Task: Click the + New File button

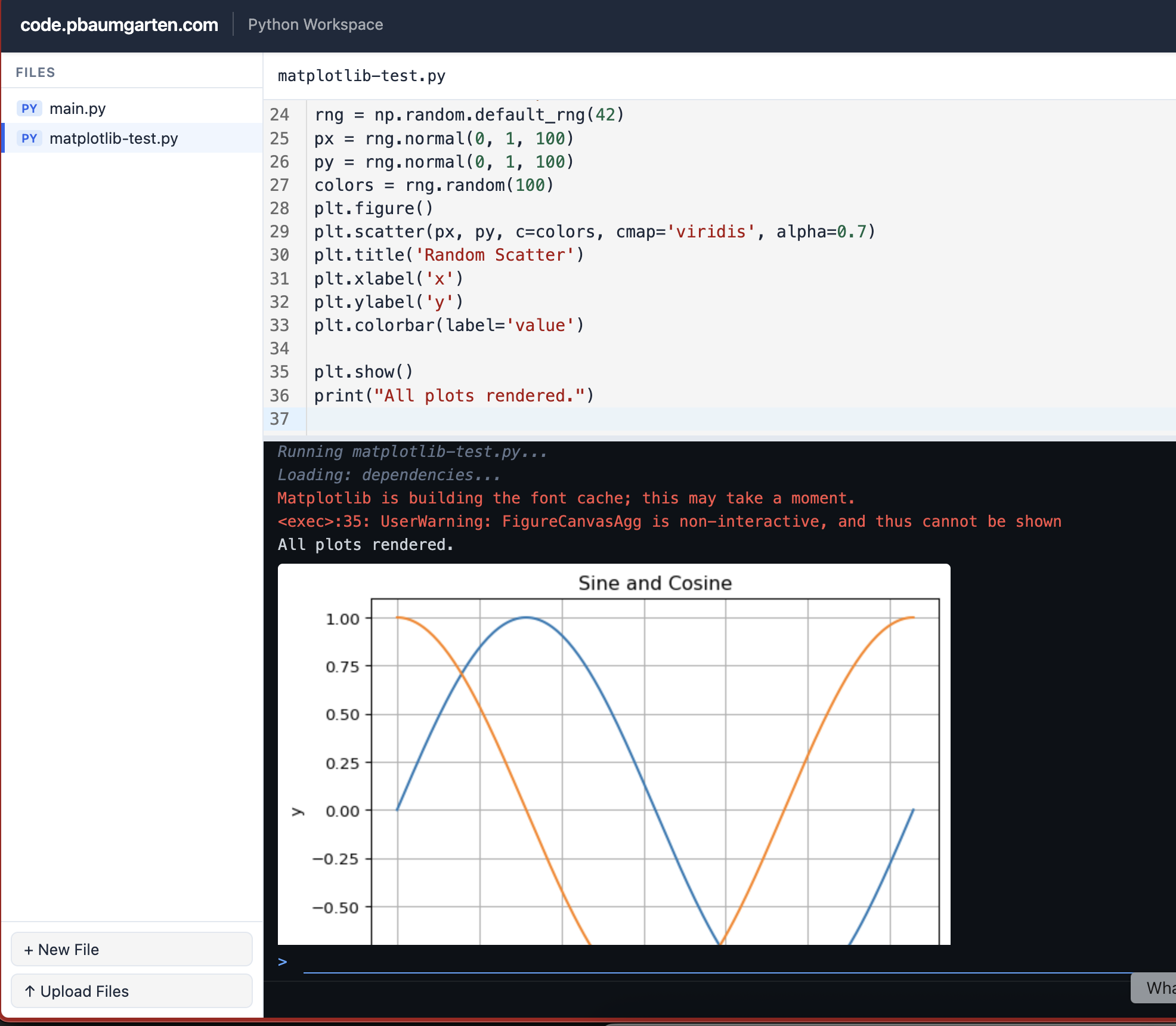Action: [x=132, y=949]
